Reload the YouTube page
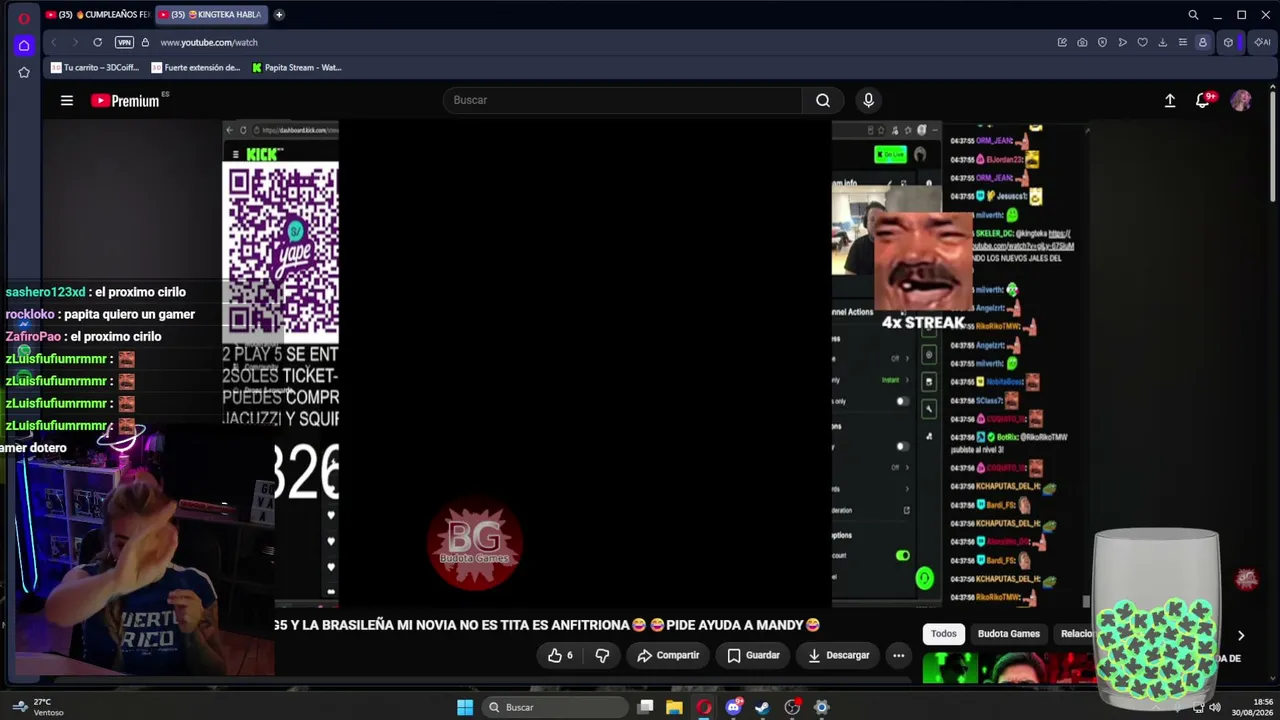The width and height of the screenshot is (1280, 720). pos(97,42)
